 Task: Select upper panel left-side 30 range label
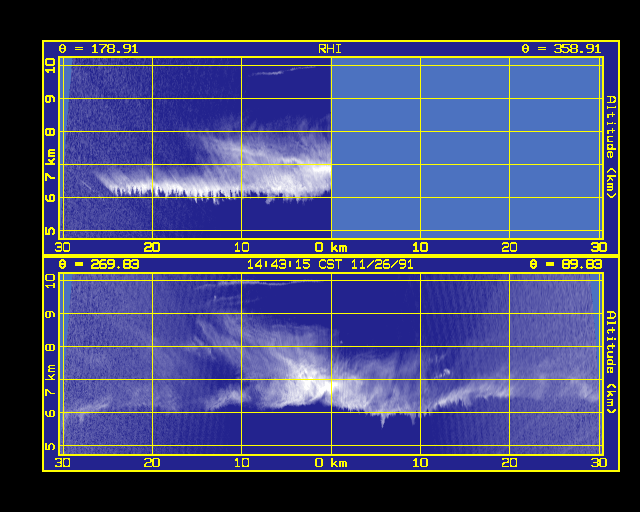(62, 247)
